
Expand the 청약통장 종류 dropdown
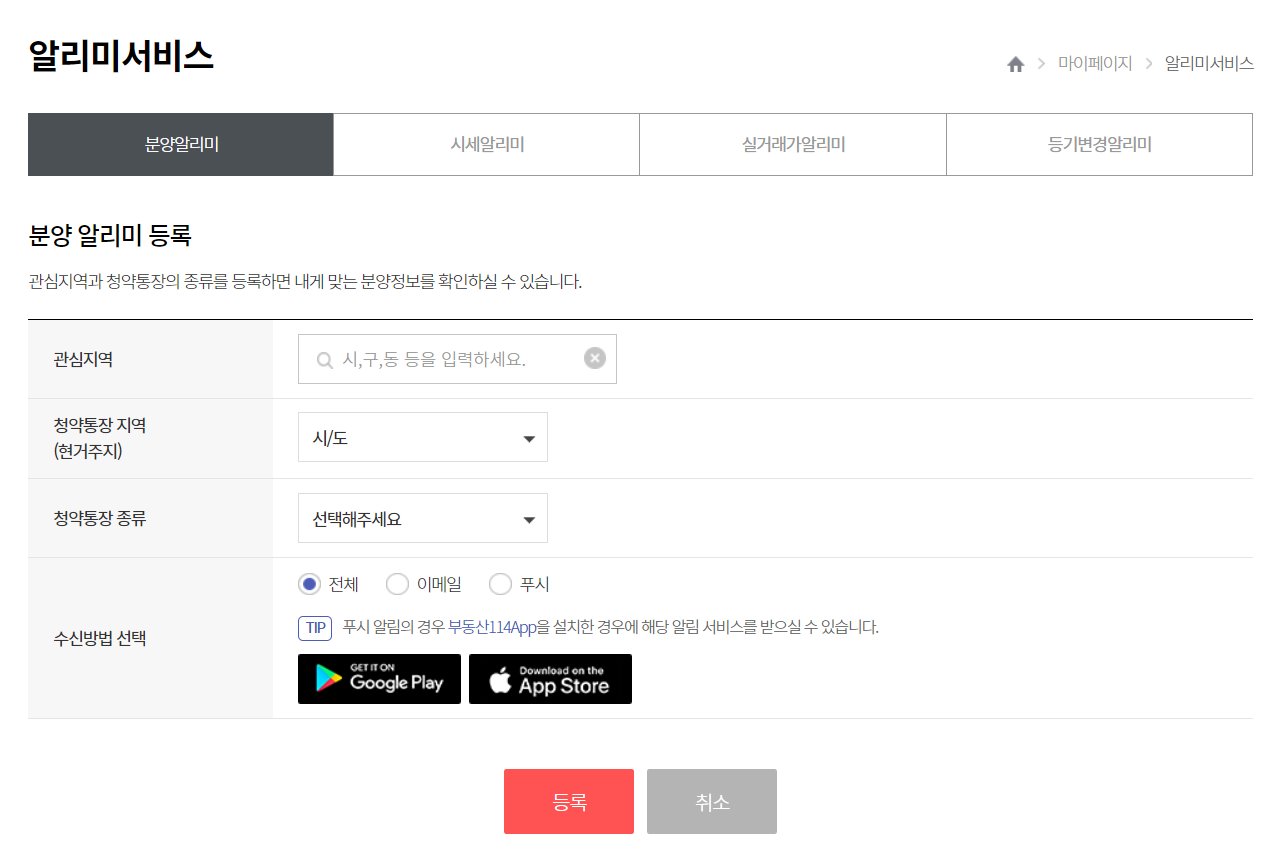click(x=422, y=517)
